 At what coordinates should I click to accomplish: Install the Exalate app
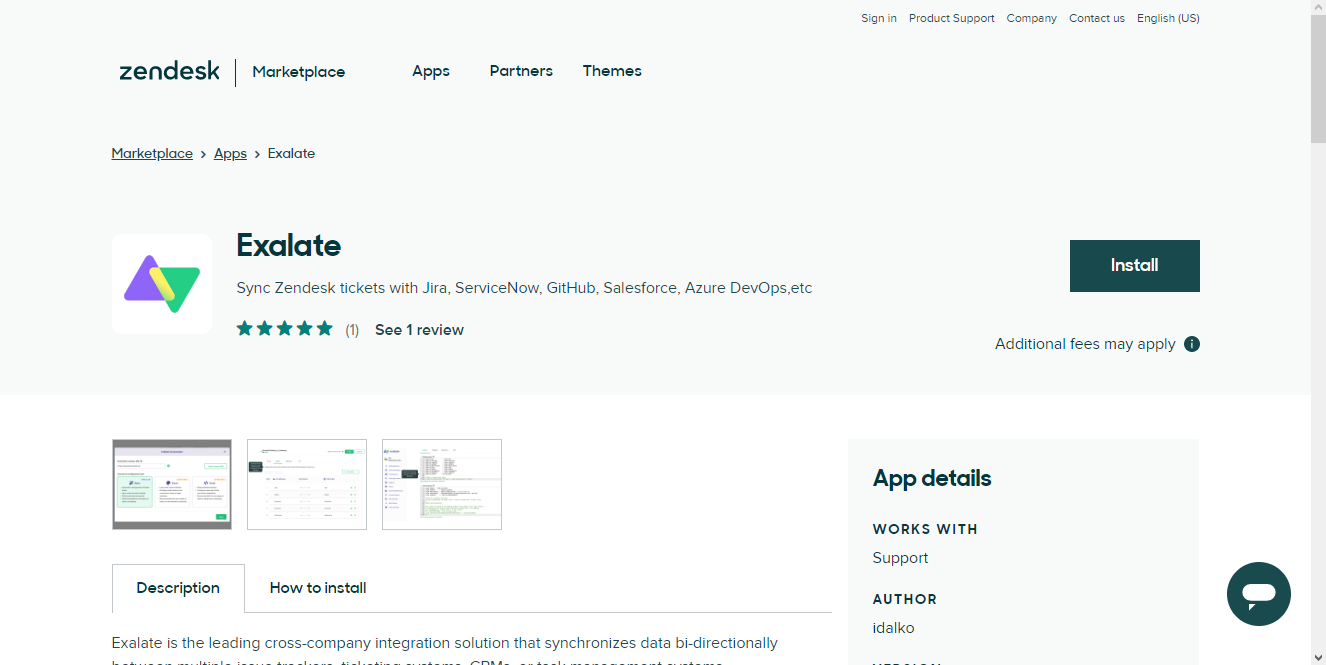click(x=1134, y=266)
